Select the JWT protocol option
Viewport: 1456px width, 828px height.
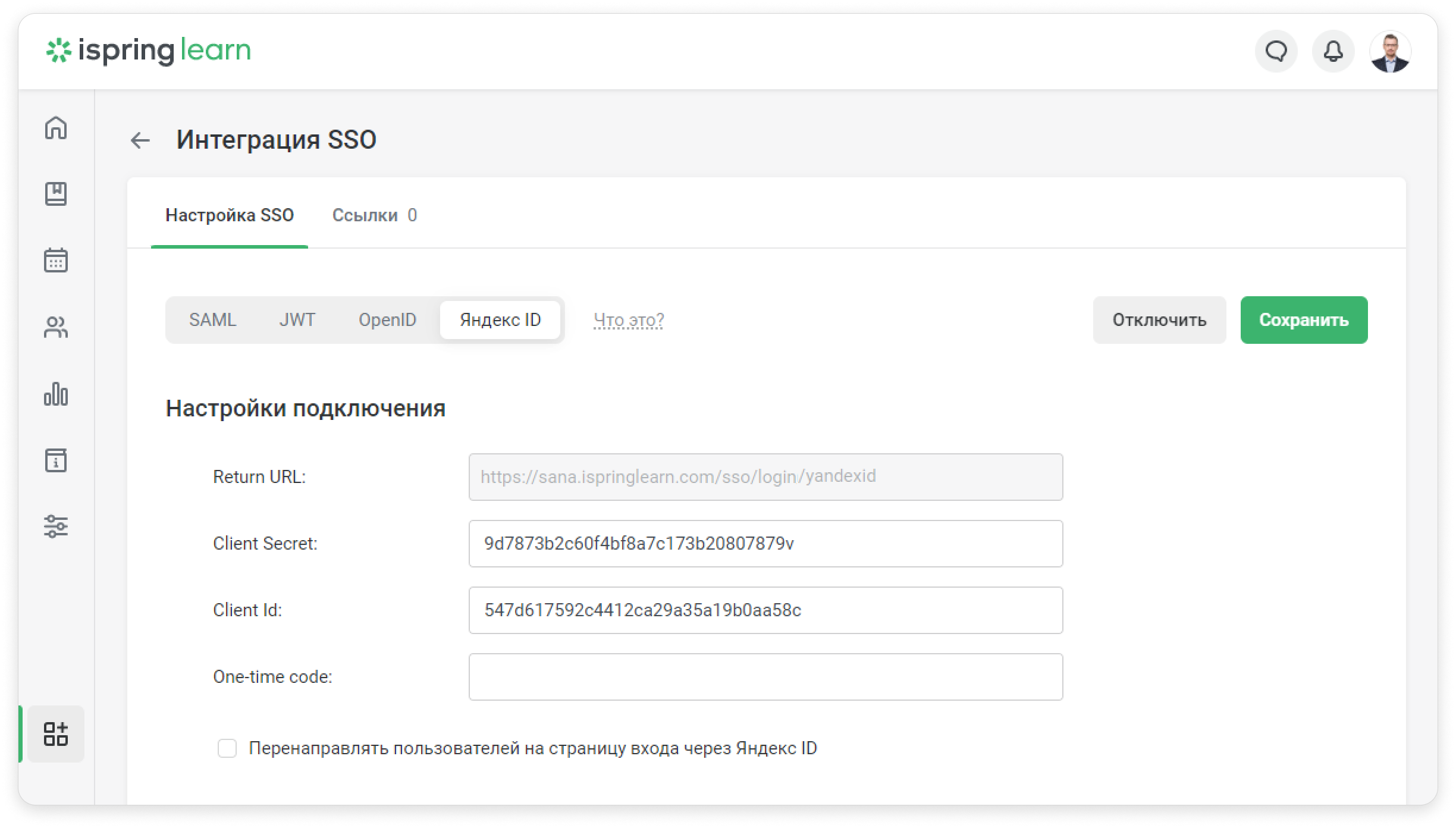pos(297,320)
